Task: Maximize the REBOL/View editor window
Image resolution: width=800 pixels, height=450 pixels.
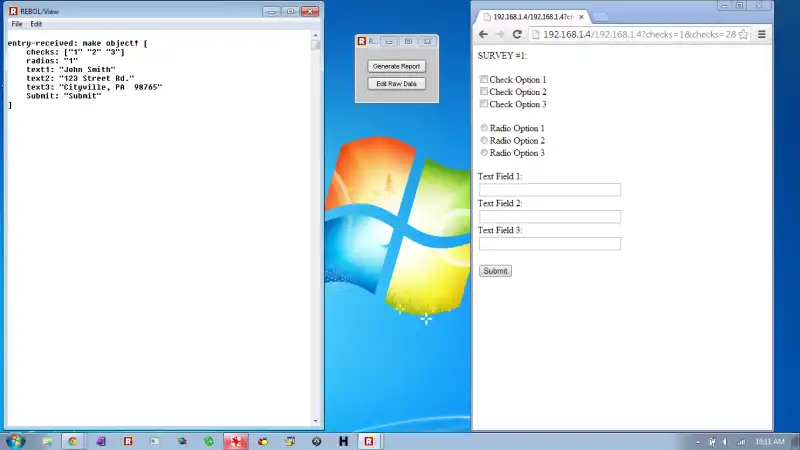Action: pos(290,11)
